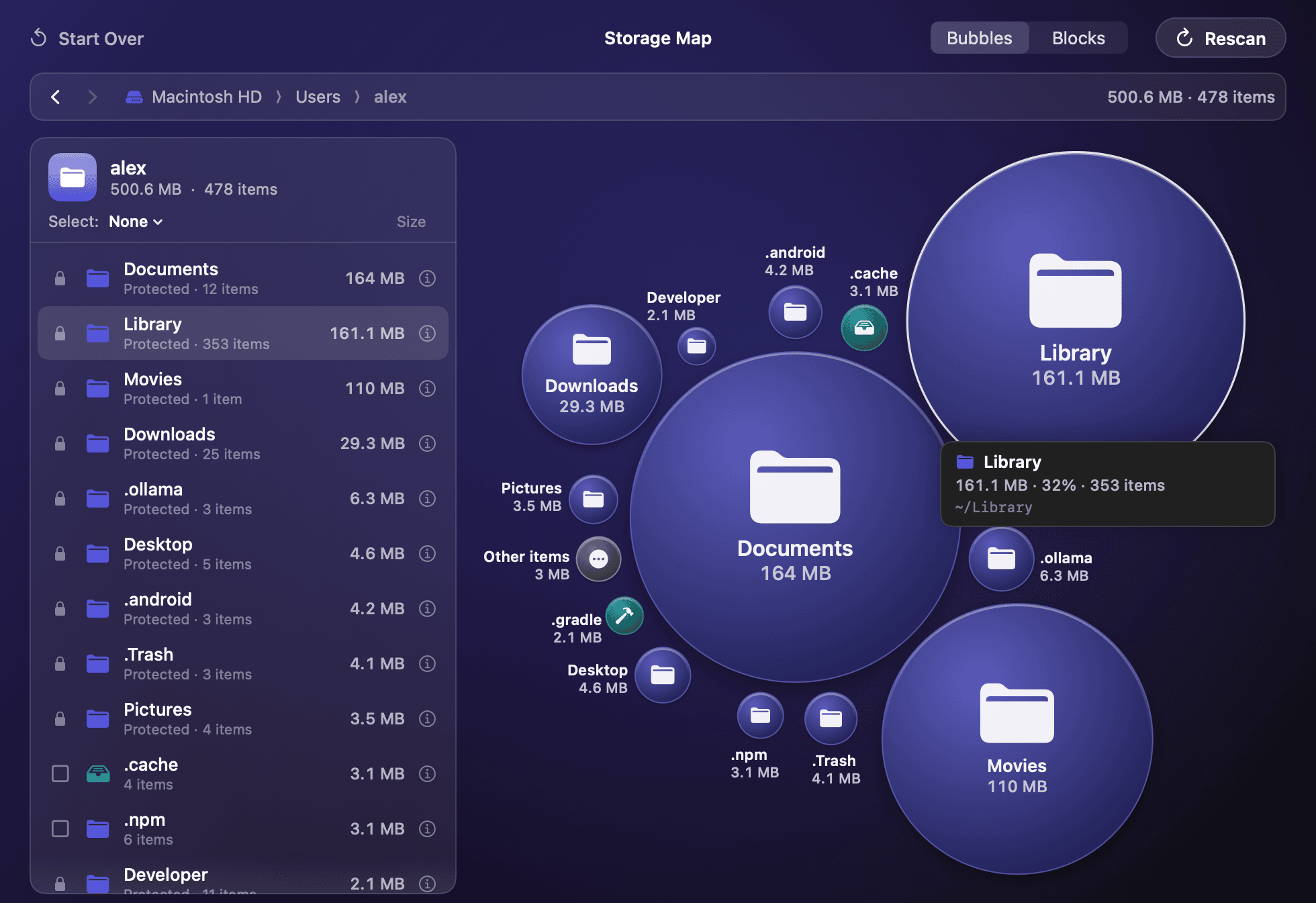
Task: Show info for Movies row
Action: [x=427, y=388]
